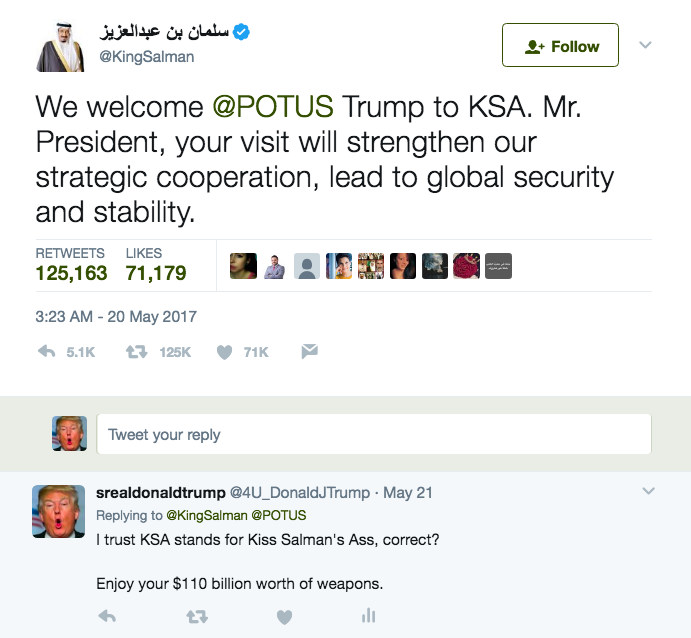Retweet the main tweet showing 125K
The image size is (691, 638).
pos(135,352)
